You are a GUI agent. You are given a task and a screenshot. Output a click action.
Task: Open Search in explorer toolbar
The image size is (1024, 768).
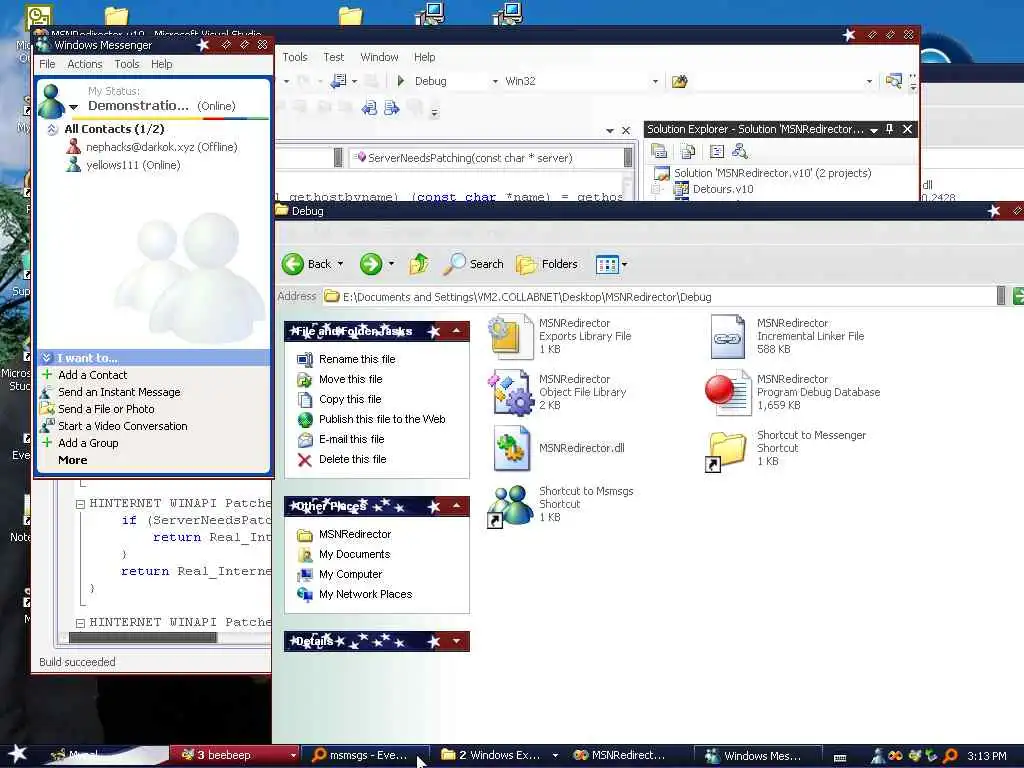click(x=473, y=264)
